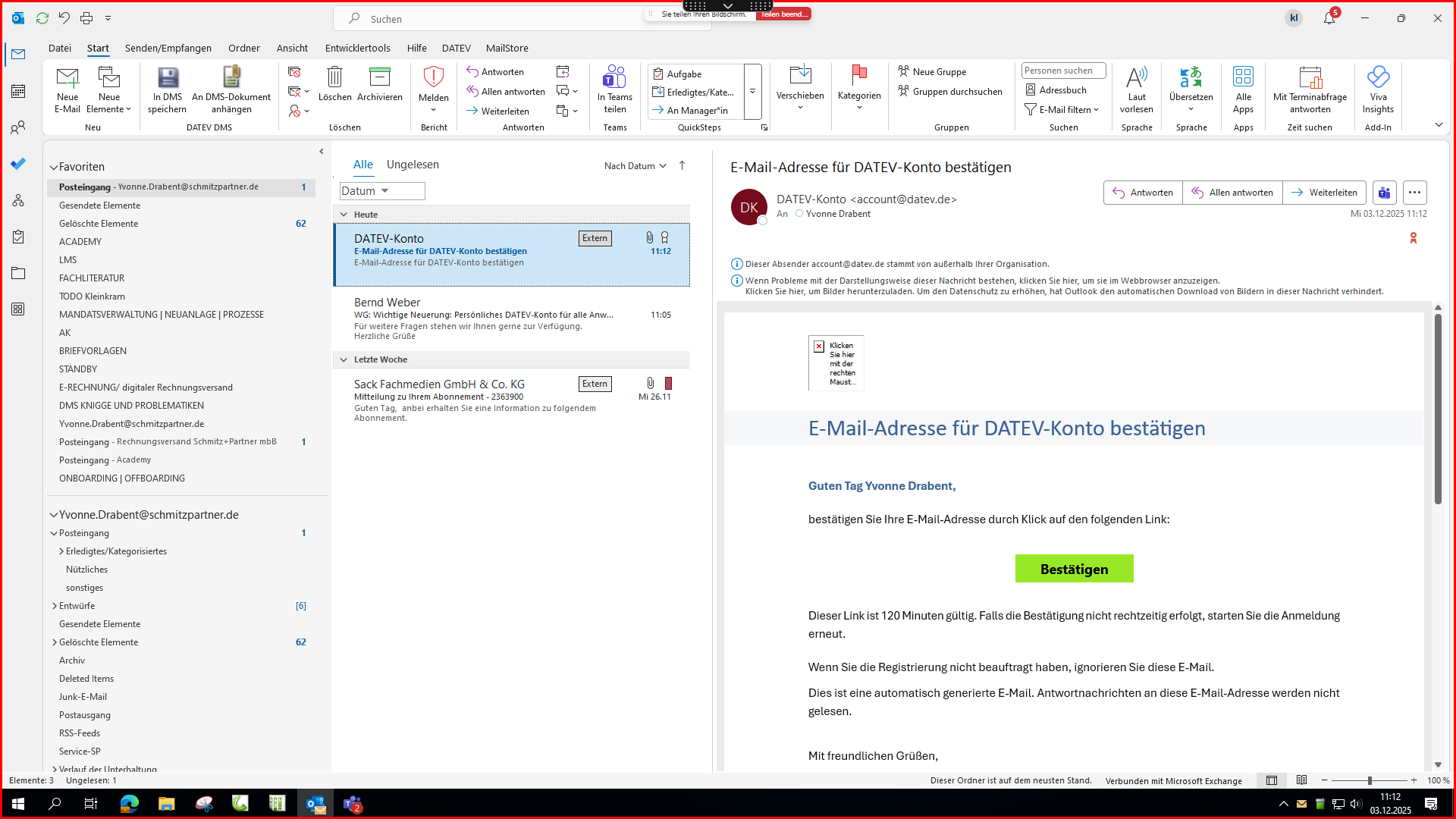The width and height of the screenshot is (1456, 819).
Task: Click Mit Terminabfrage antworten icon
Action: pos(1310,77)
